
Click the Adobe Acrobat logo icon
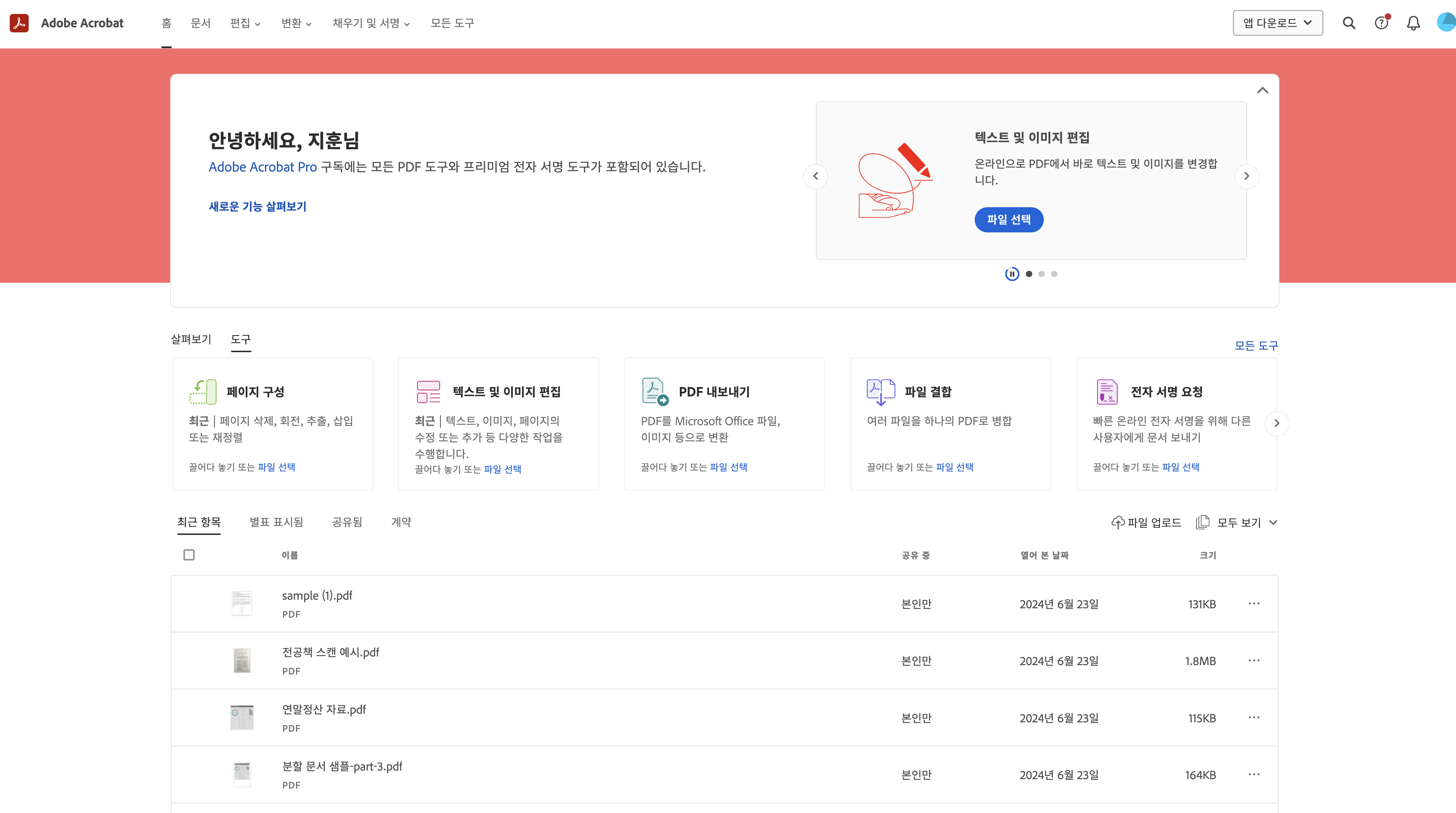[x=19, y=23]
